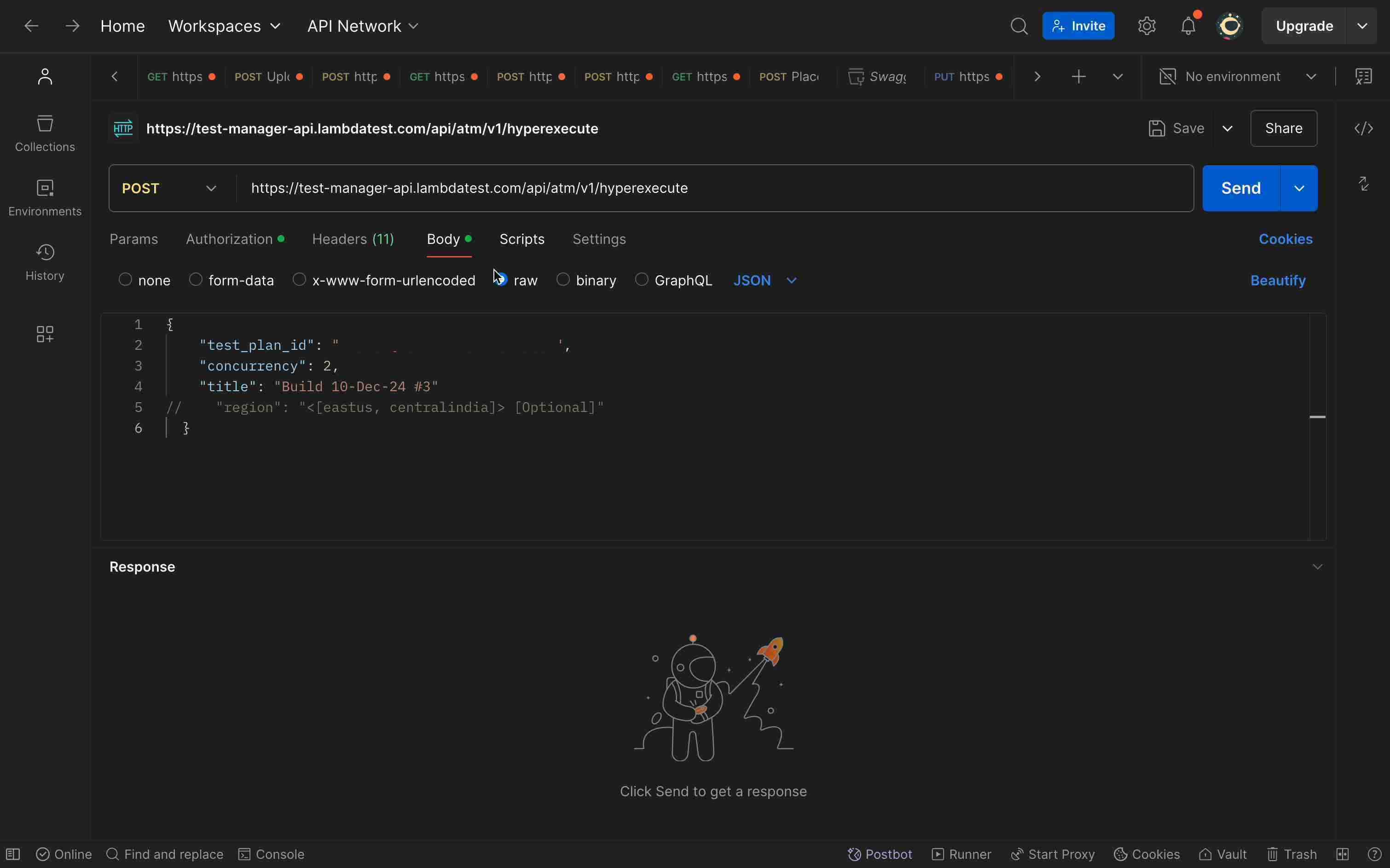Open the Swagger collection tab
The height and width of the screenshot is (868, 1390).
coord(879,76)
